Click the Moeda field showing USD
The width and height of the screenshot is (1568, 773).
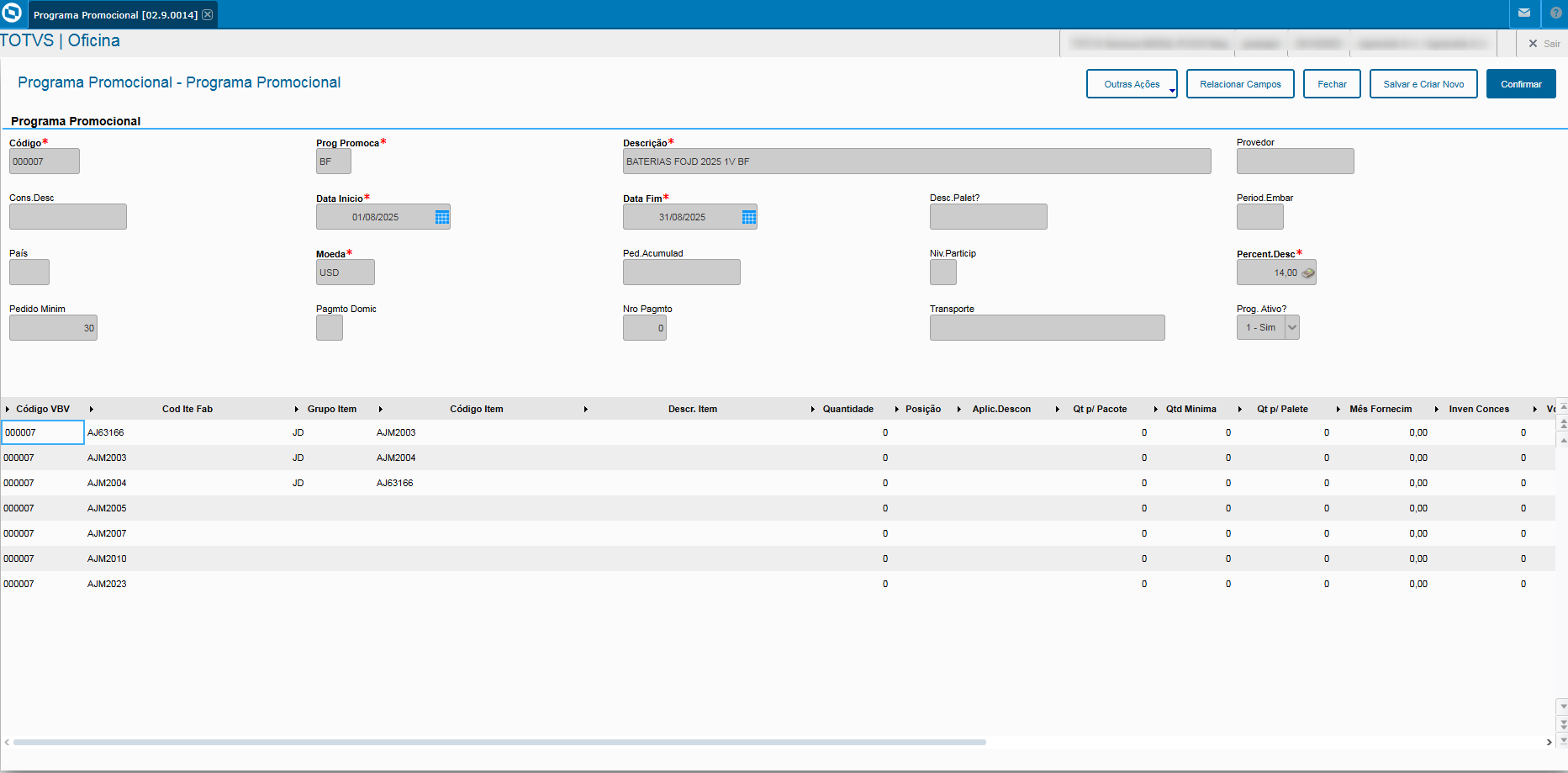pyautogui.click(x=346, y=273)
